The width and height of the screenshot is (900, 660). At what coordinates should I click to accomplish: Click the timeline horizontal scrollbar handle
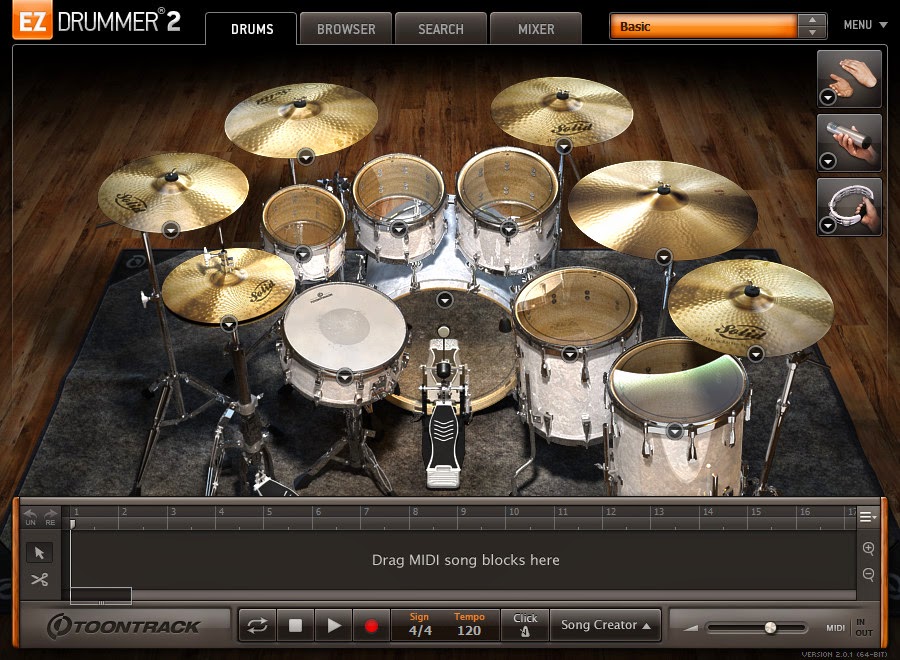pyautogui.click(x=101, y=596)
